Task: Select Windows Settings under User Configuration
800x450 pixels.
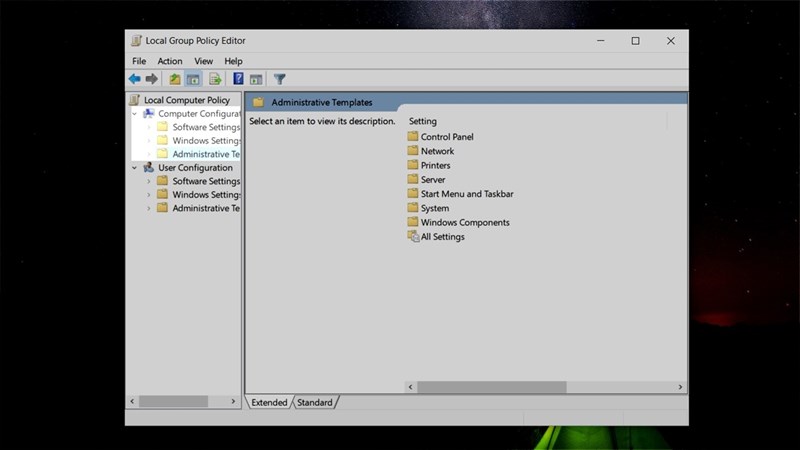Action: pyautogui.click(x=206, y=194)
